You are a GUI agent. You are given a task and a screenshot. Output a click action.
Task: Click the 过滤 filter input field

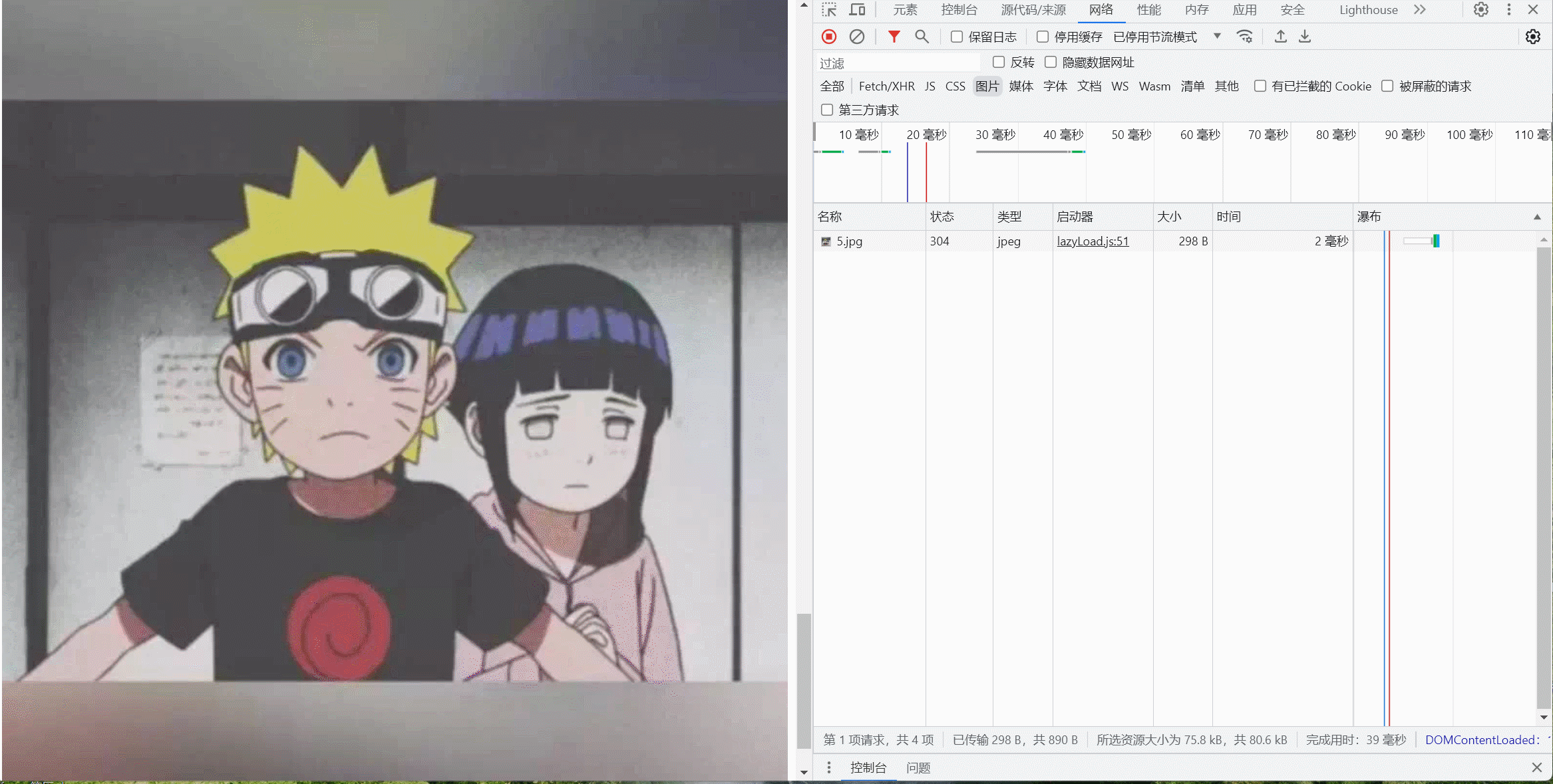point(898,63)
